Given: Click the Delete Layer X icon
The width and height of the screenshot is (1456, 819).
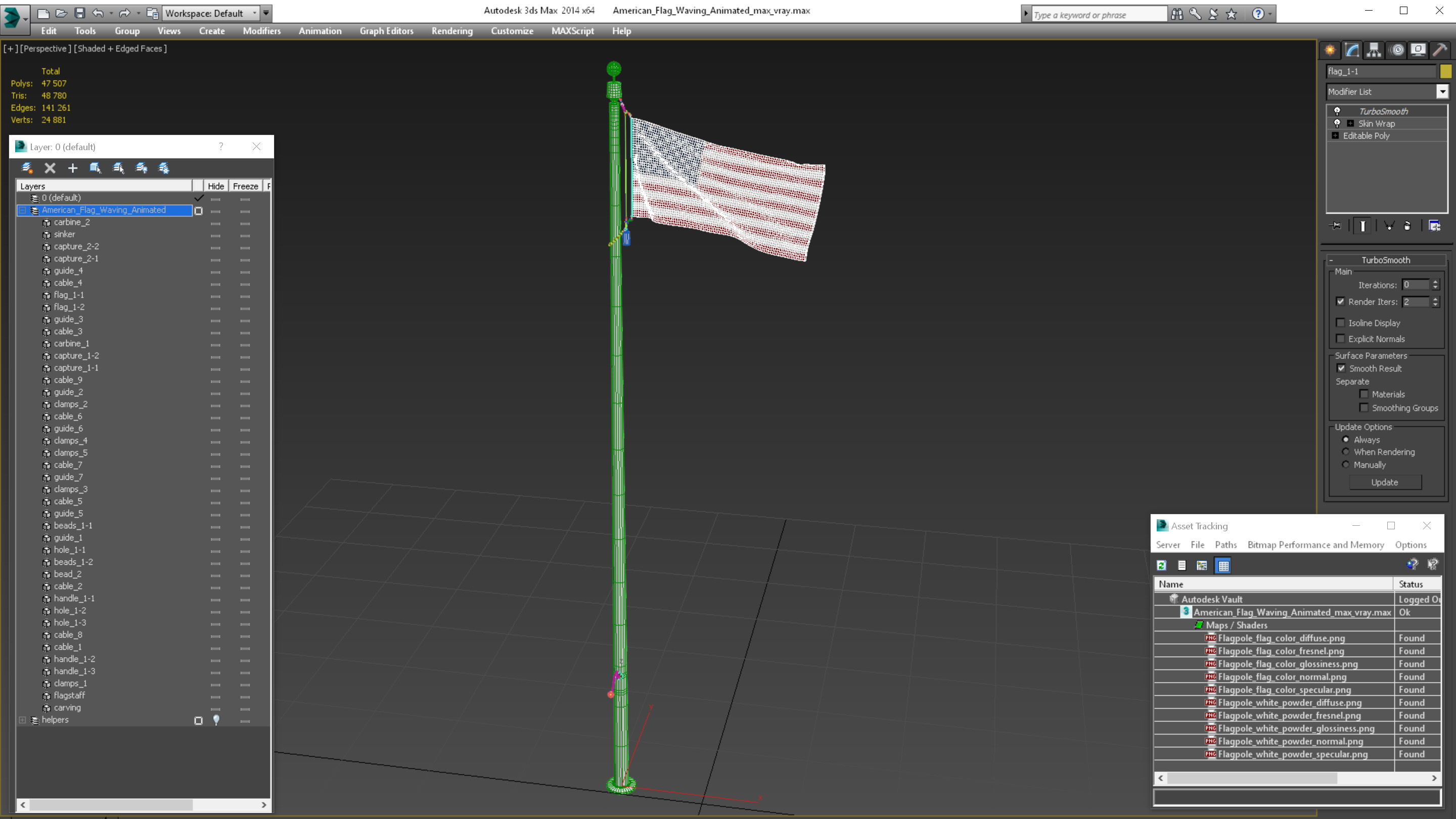Looking at the screenshot, I should 50,168.
